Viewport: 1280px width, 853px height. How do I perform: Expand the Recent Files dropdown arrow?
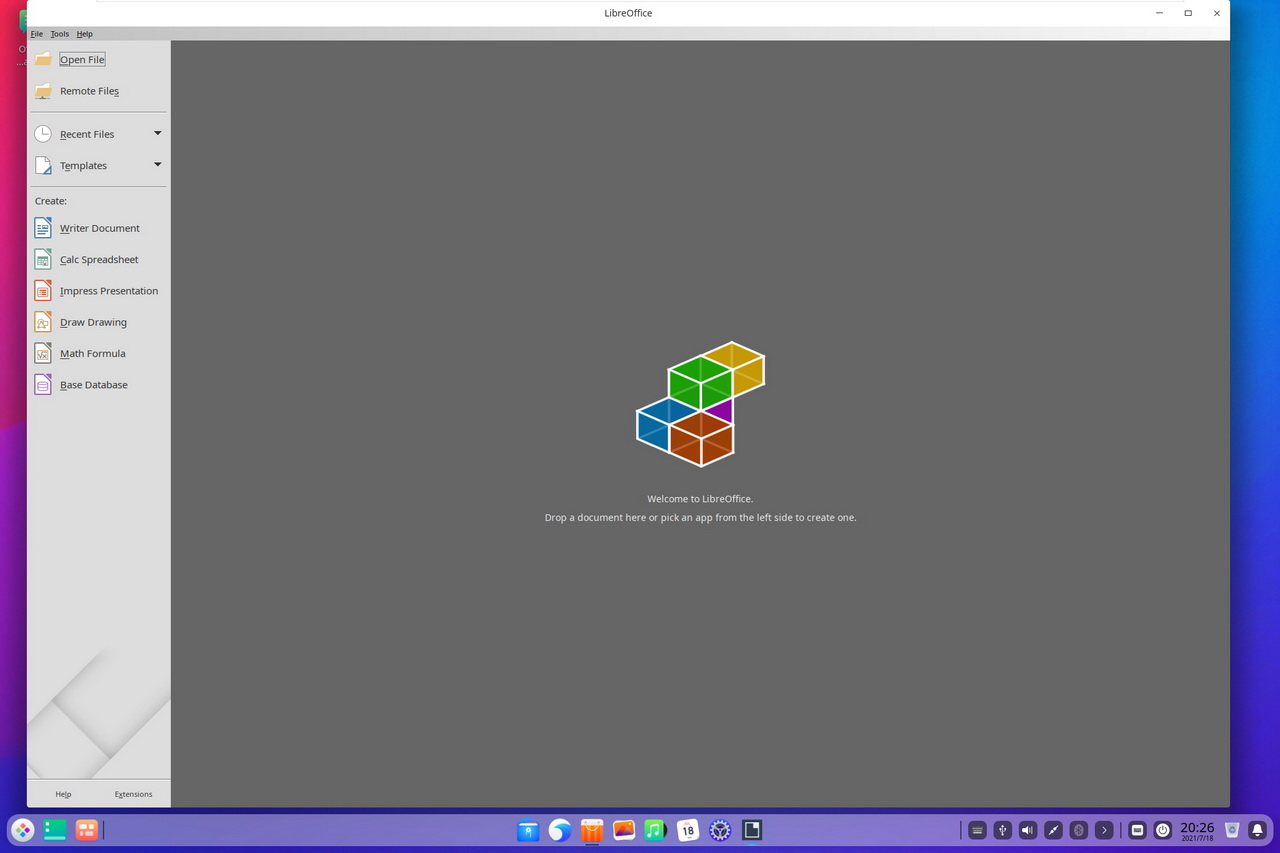point(157,133)
